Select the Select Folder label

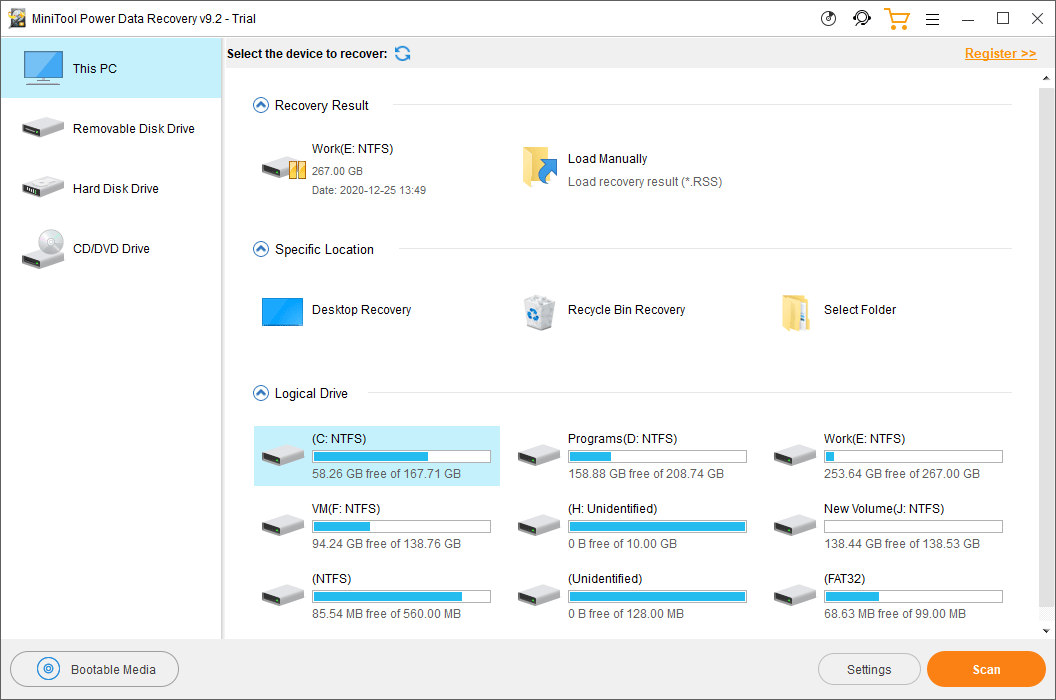click(859, 310)
